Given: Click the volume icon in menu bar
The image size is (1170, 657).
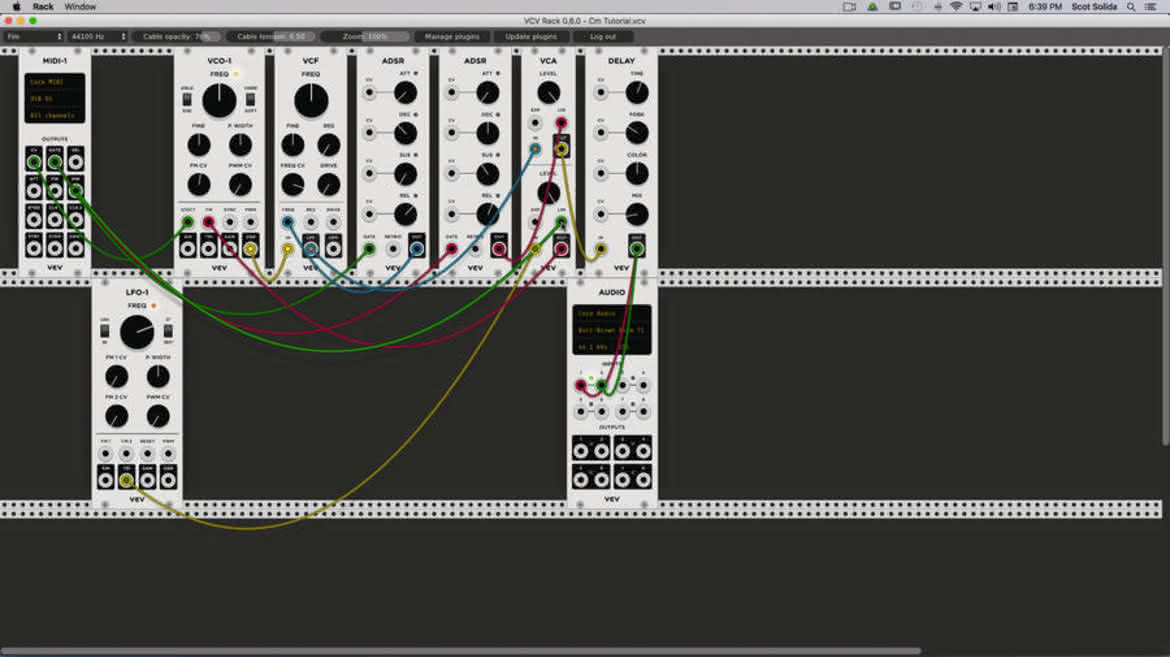Looking at the screenshot, I should tap(994, 7).
